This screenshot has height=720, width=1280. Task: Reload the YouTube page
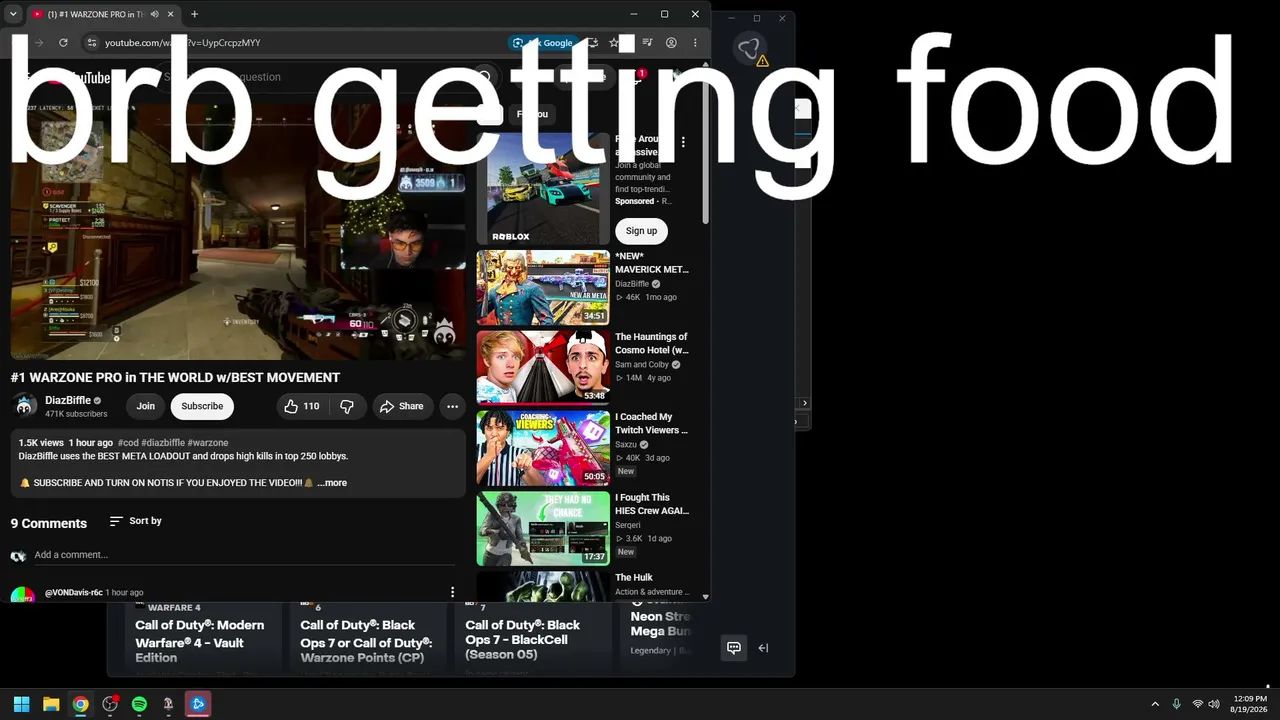63,43
